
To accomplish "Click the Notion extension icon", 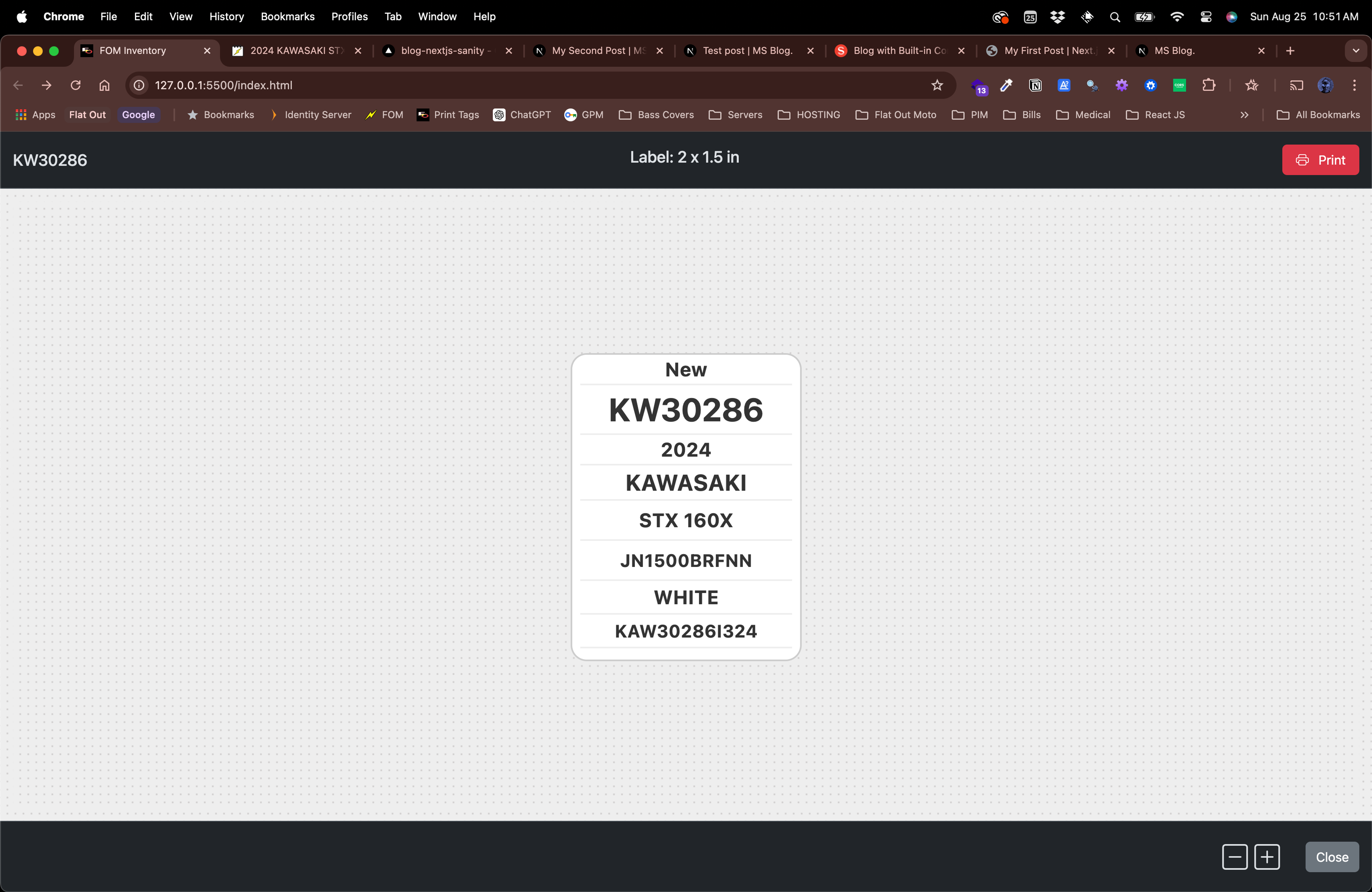I will tap(1035, 85).
